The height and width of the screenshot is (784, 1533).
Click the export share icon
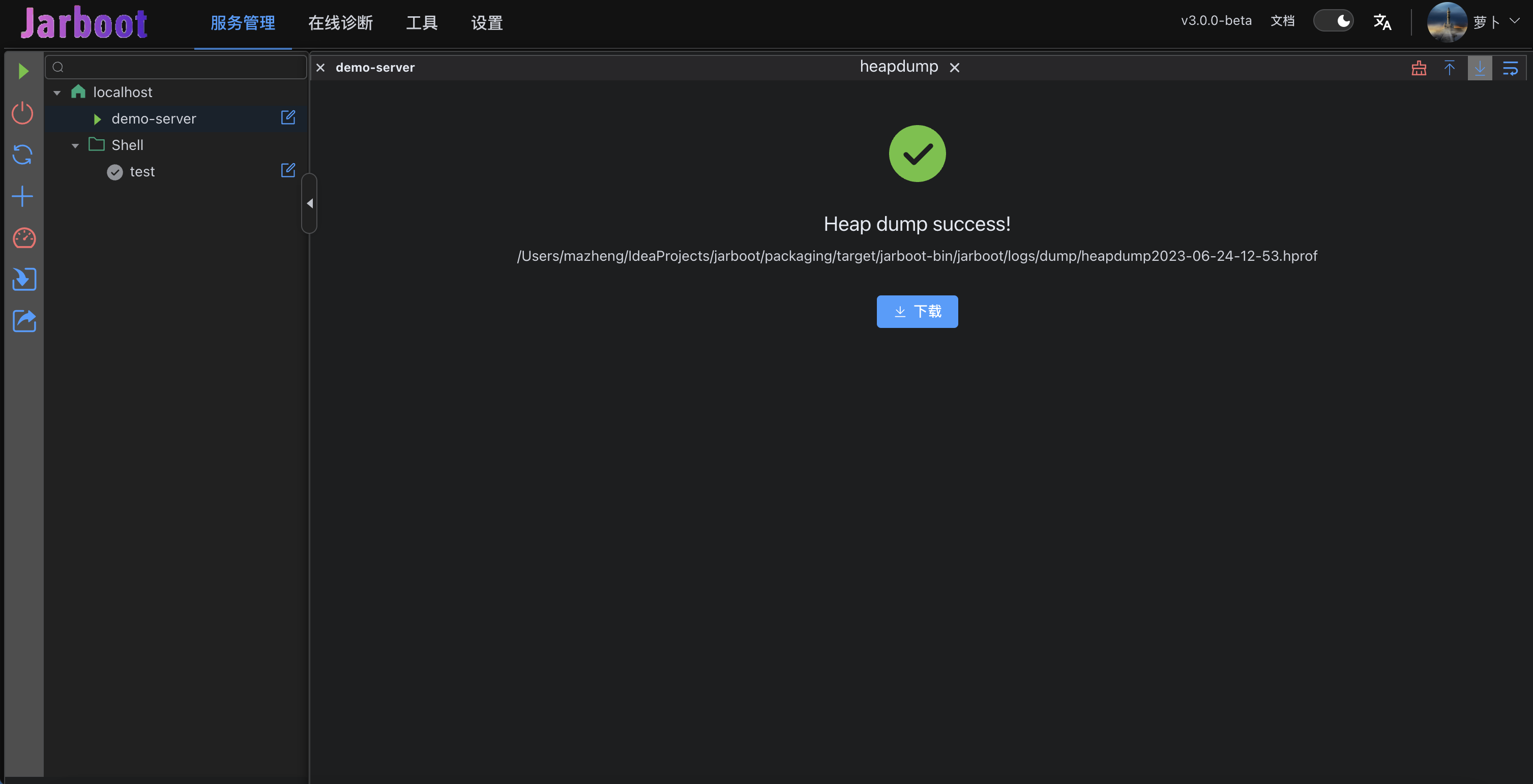(x=24, y=321)
